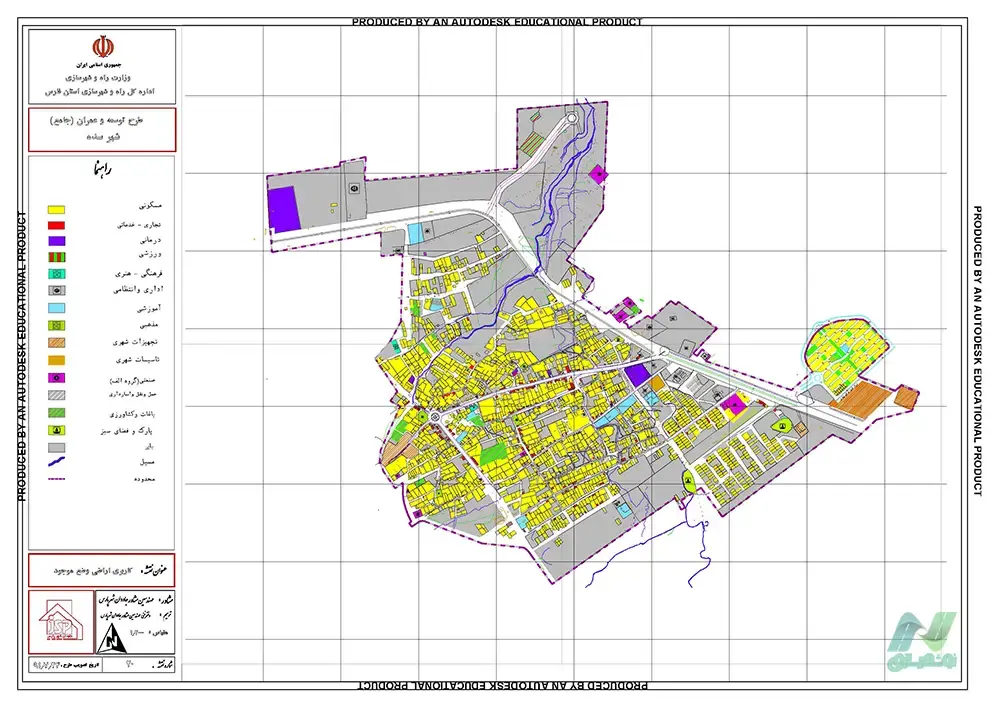Click the teal cultural-artistic legend symbol

pyautogui.click(x=57, y=273)
